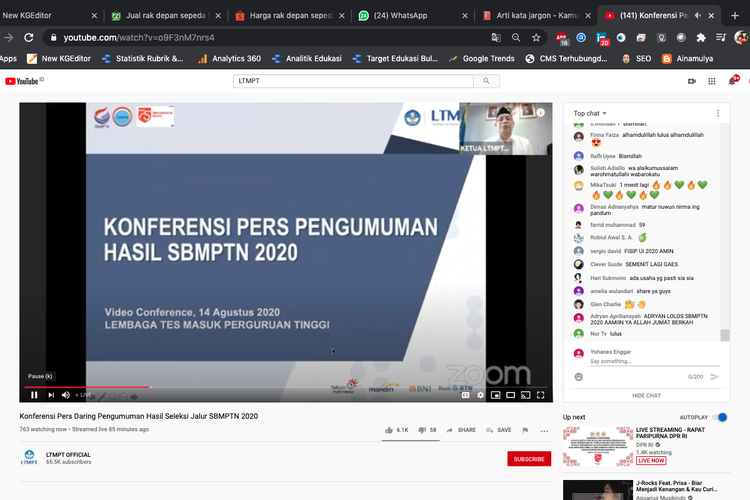Toggle the Autoplay switch
The width and height of the screenshot is (750, 500).
click(720, 417)
